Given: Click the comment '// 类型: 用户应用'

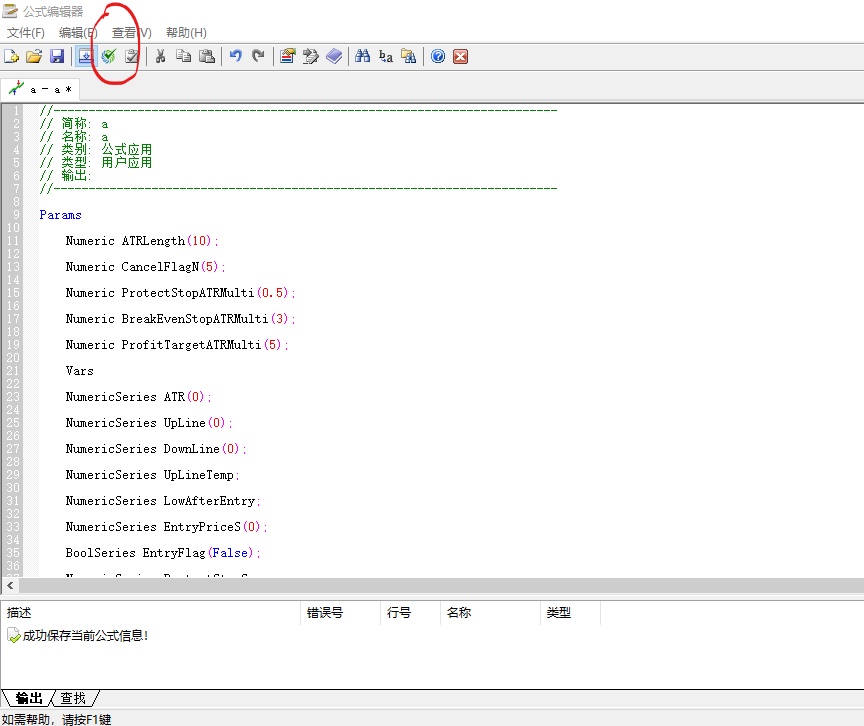Looking at the screenshot, I should click(96, 162).
